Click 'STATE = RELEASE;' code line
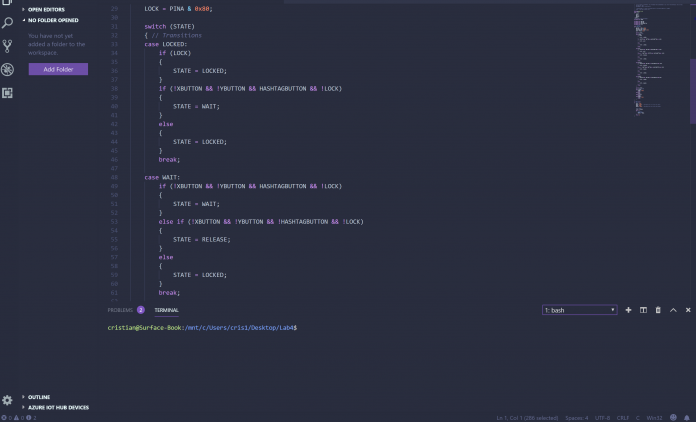The height and width of the screenshot is (422, 696). coord(202,240)
